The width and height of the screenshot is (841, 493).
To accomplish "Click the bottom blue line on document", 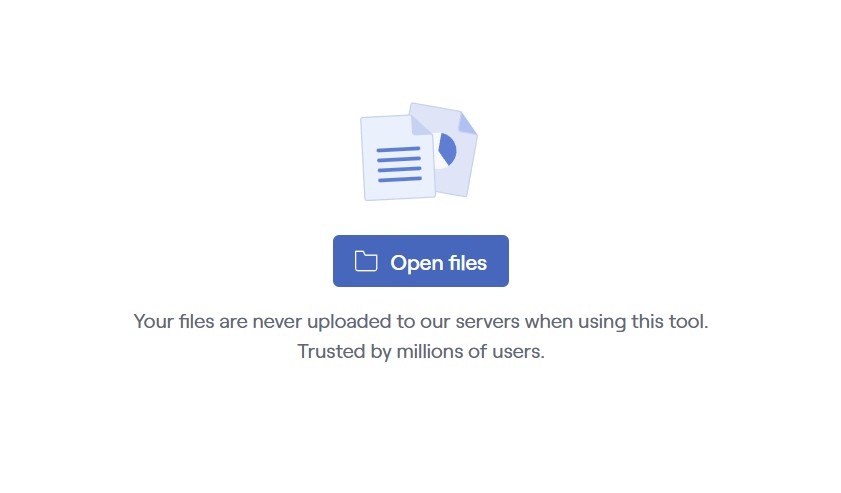I will pyautogui.click(x=400, y=179).
